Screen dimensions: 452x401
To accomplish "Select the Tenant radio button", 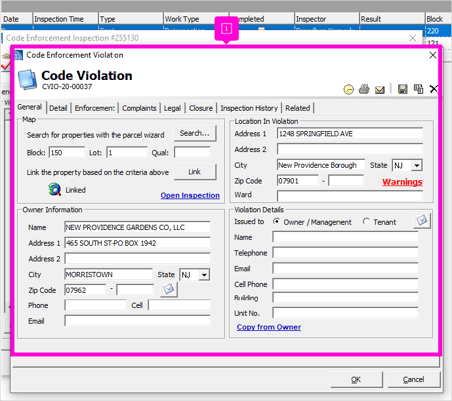I will 366,221.
